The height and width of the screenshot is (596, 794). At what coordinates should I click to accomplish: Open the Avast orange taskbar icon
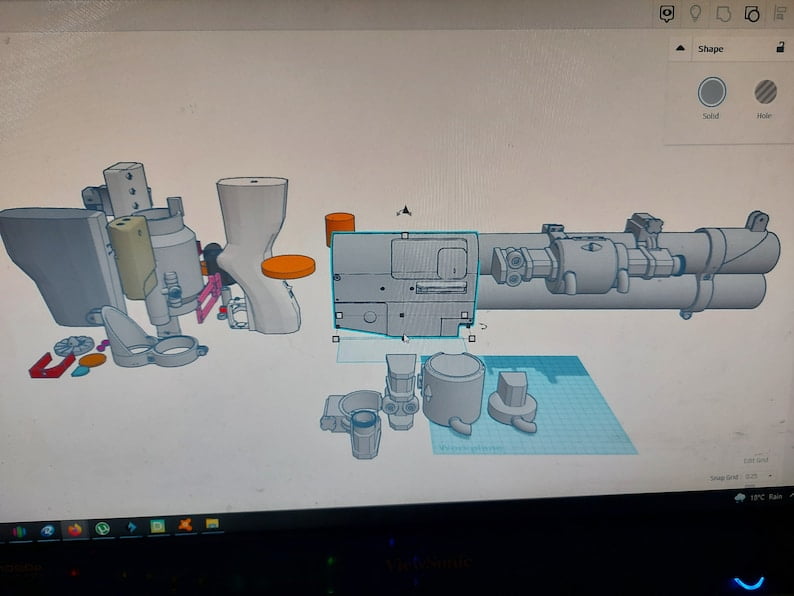point(185,525)
